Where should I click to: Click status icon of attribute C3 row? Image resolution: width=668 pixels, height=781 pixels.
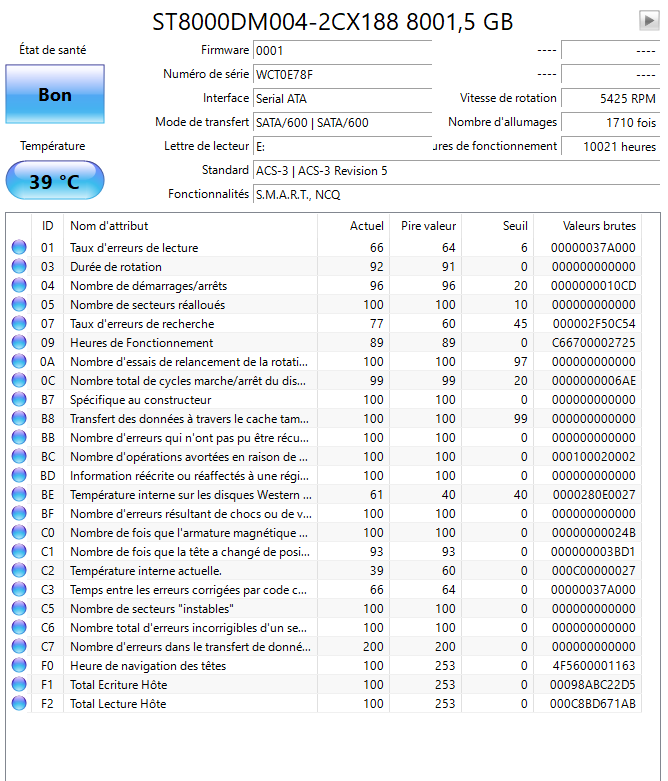[x=19, y=589]
